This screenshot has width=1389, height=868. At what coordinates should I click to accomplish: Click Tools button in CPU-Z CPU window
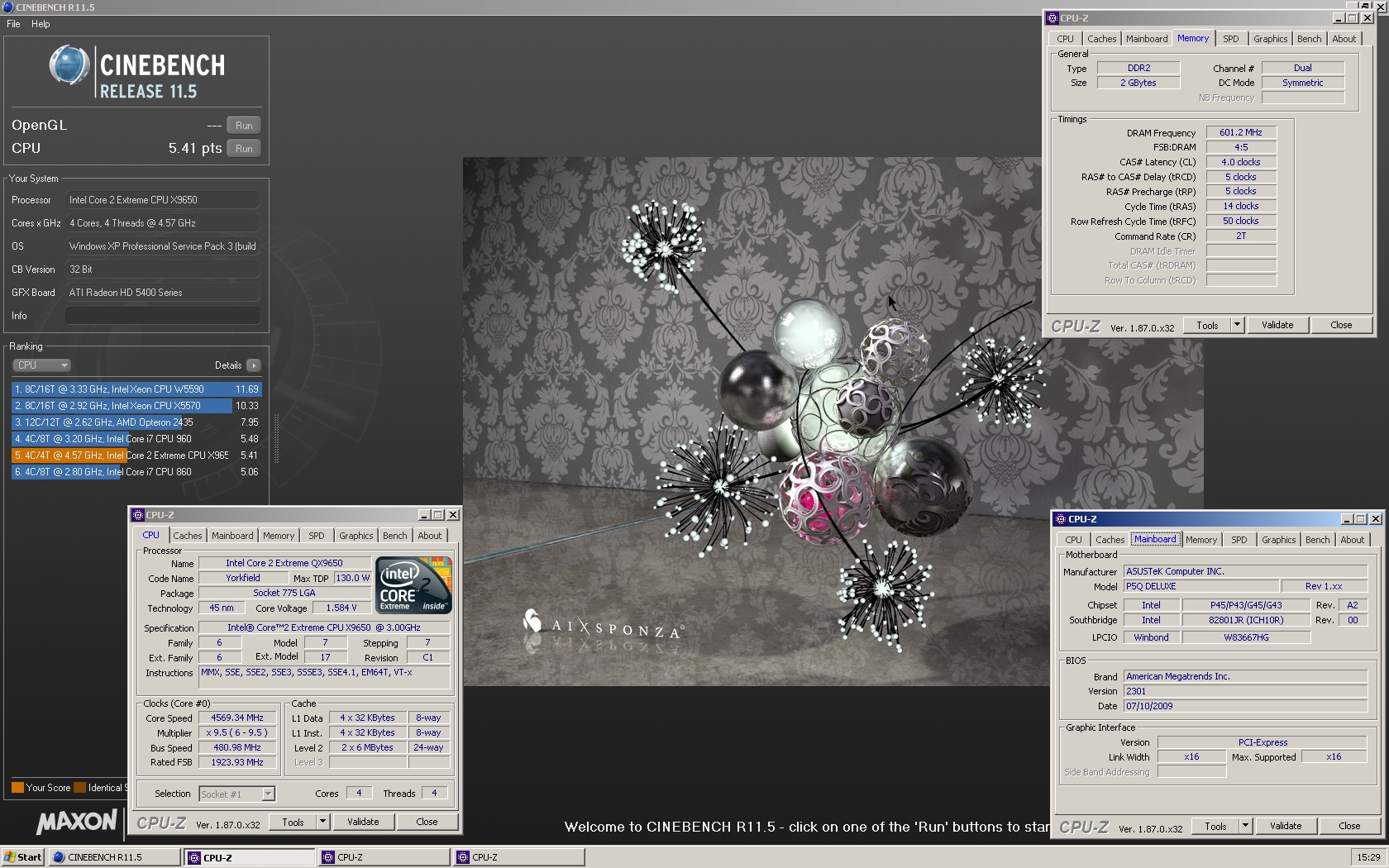coord(293,822)
